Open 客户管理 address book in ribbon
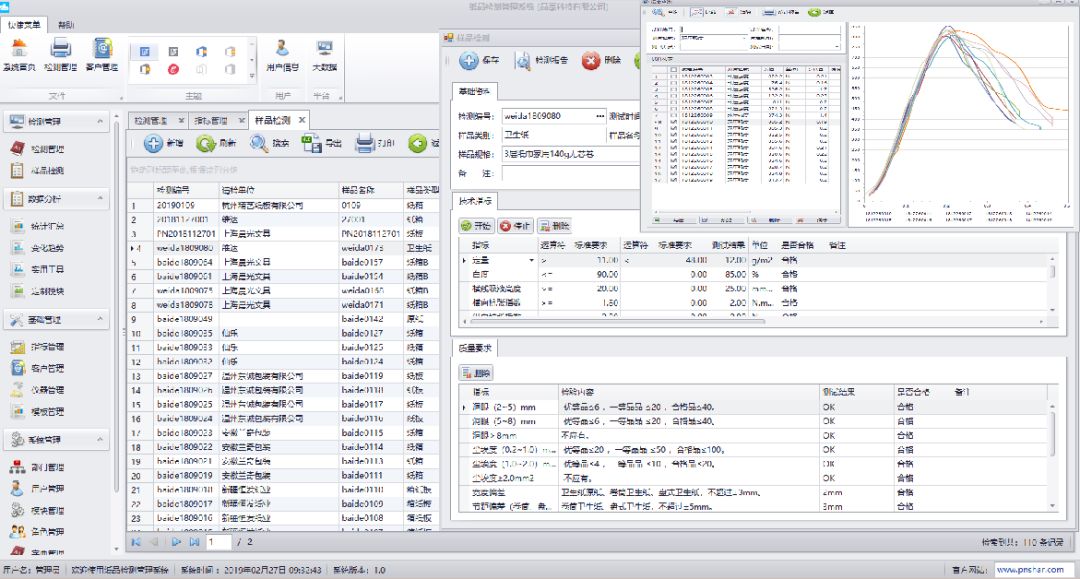1080x579 pixels. pyautogui.click(x=102, y=55)
